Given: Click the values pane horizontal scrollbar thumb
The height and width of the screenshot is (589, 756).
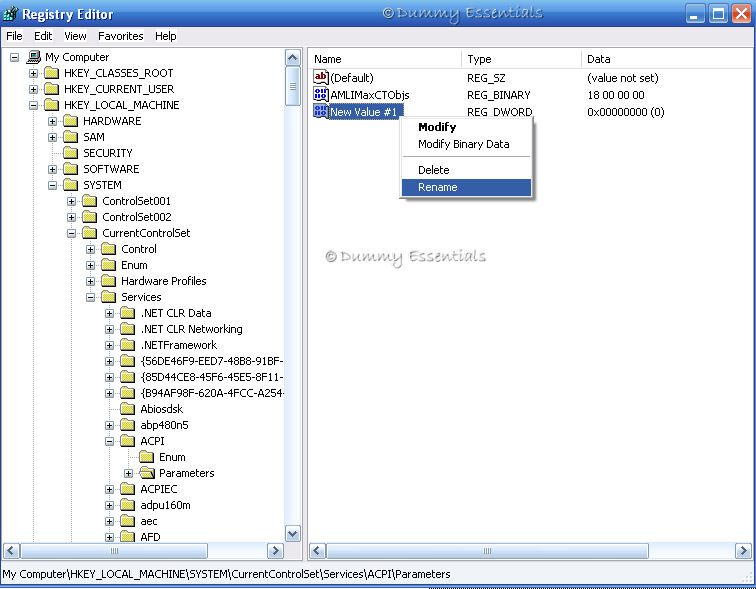Looking at the screenshot, I should [487, 551].
